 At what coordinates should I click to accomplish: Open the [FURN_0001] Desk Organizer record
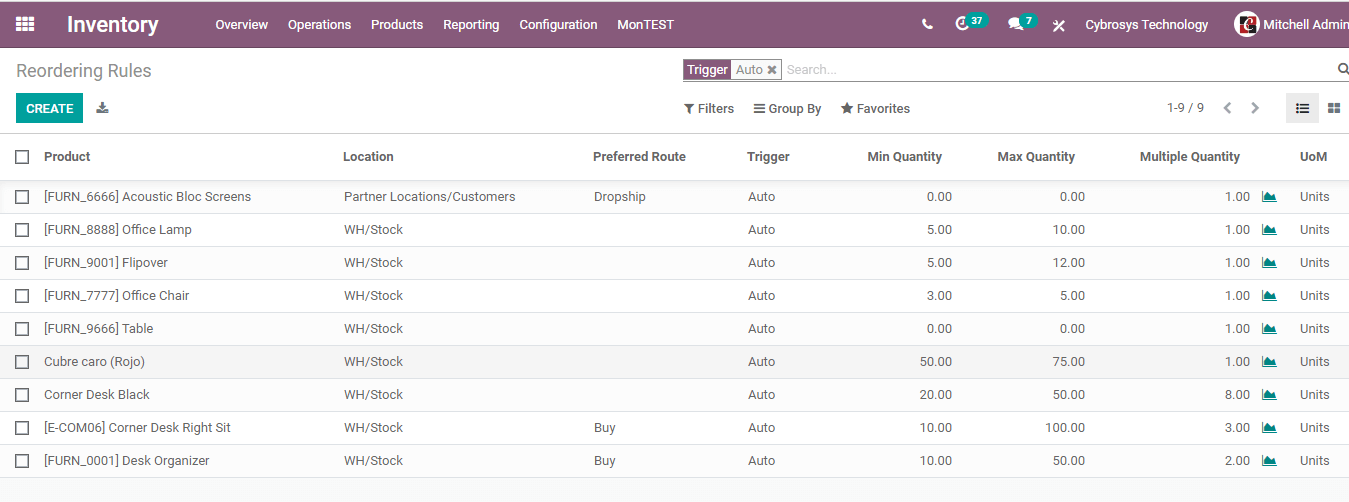coord(127,461)
